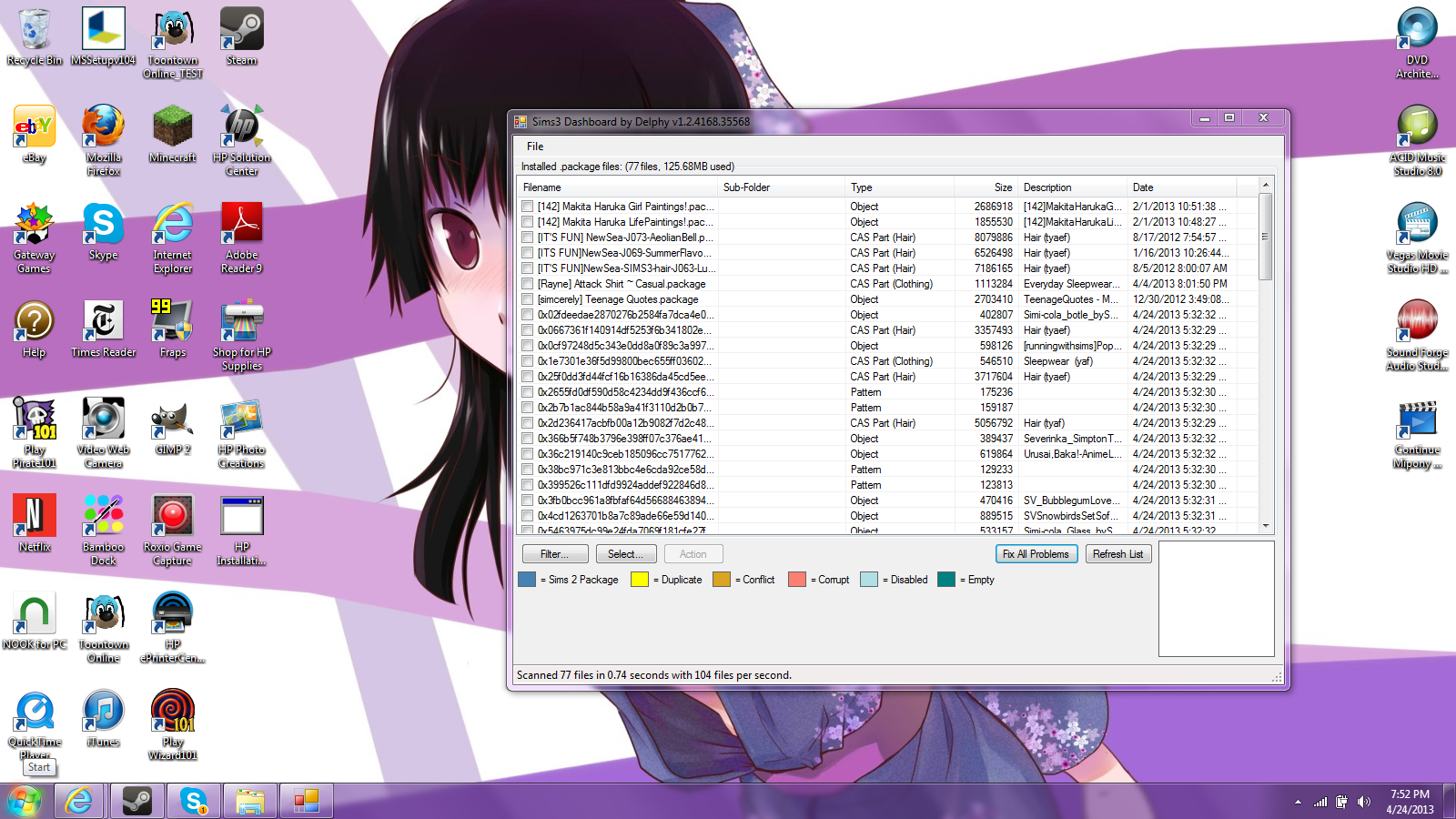
Task: Open Windows Explorer folder in taskbar
Action: 250,801
